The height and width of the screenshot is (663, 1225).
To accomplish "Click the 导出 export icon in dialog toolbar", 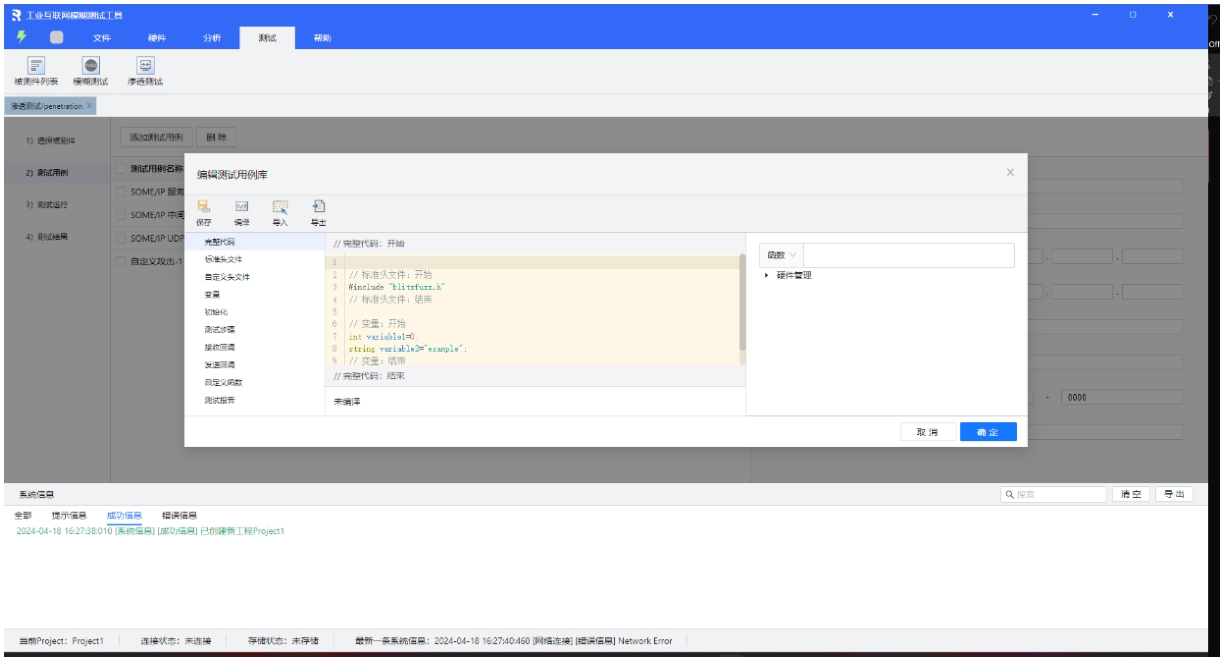I will pos(318,206).
